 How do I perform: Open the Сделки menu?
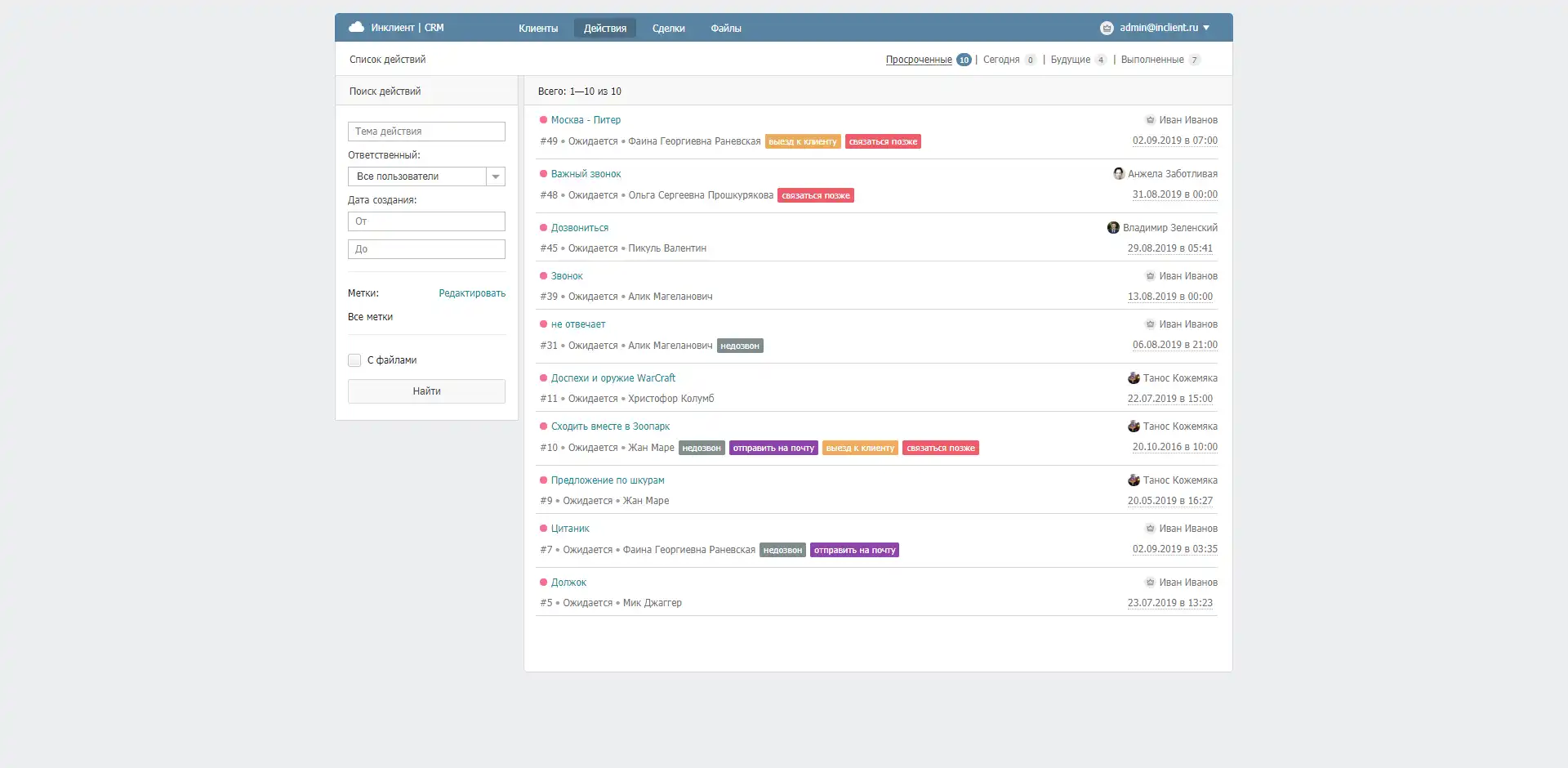[669, 29]
